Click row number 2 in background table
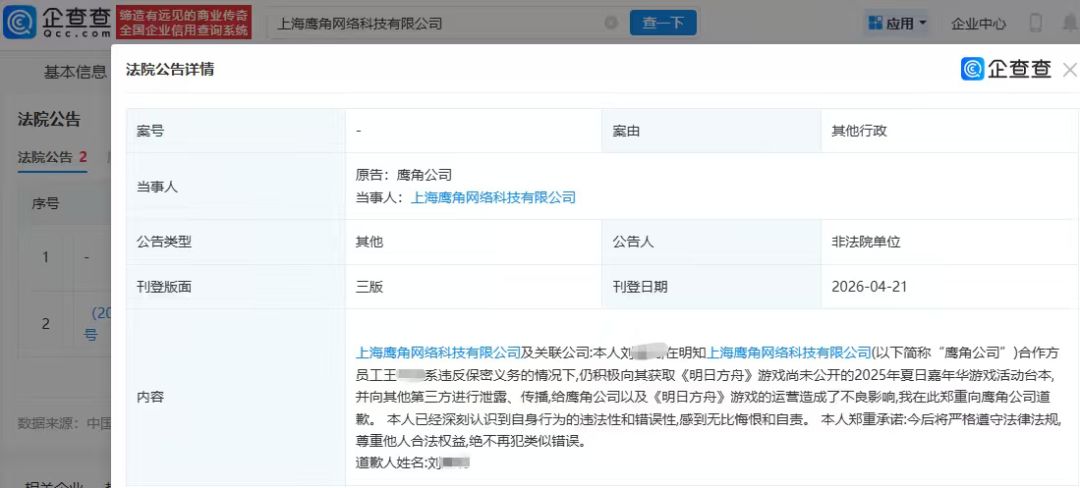This screenshot has width=1080, height=488. coord(45,323)
